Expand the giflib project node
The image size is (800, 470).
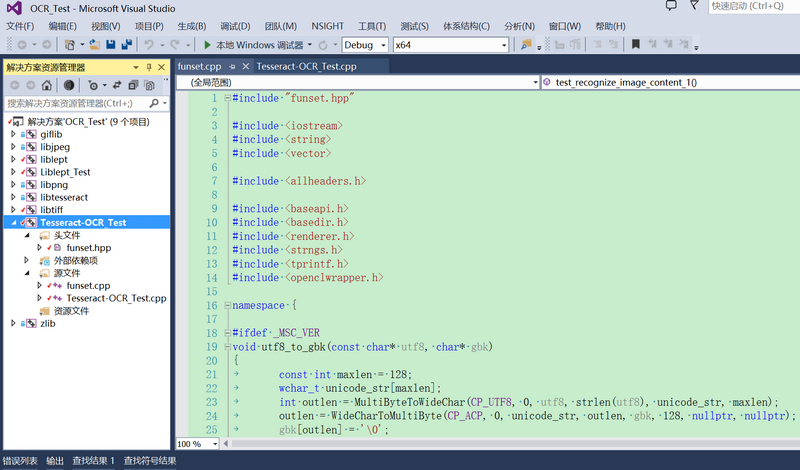[13, 134]
